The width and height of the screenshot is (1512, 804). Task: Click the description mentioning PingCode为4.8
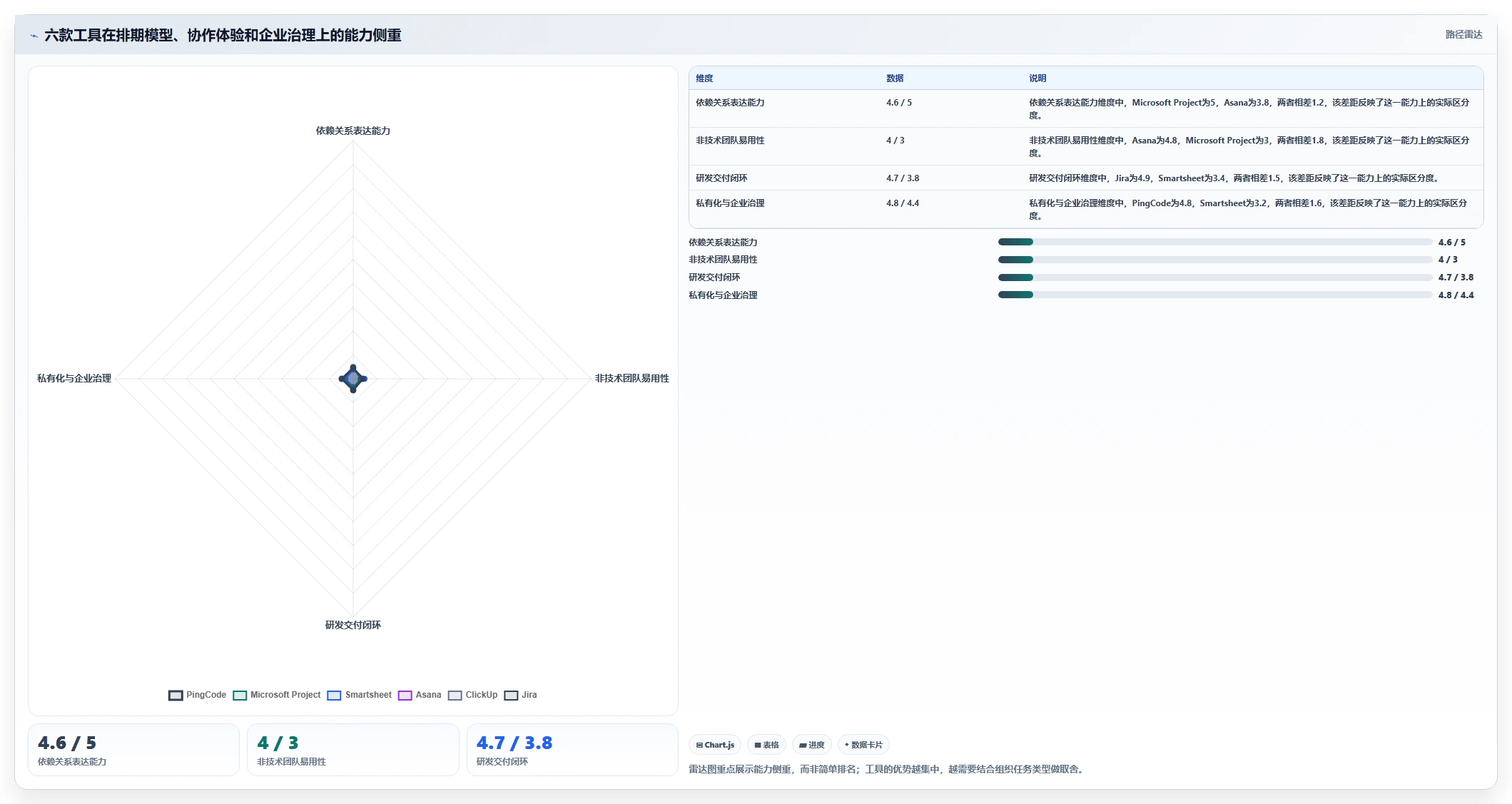point(1248,210)
